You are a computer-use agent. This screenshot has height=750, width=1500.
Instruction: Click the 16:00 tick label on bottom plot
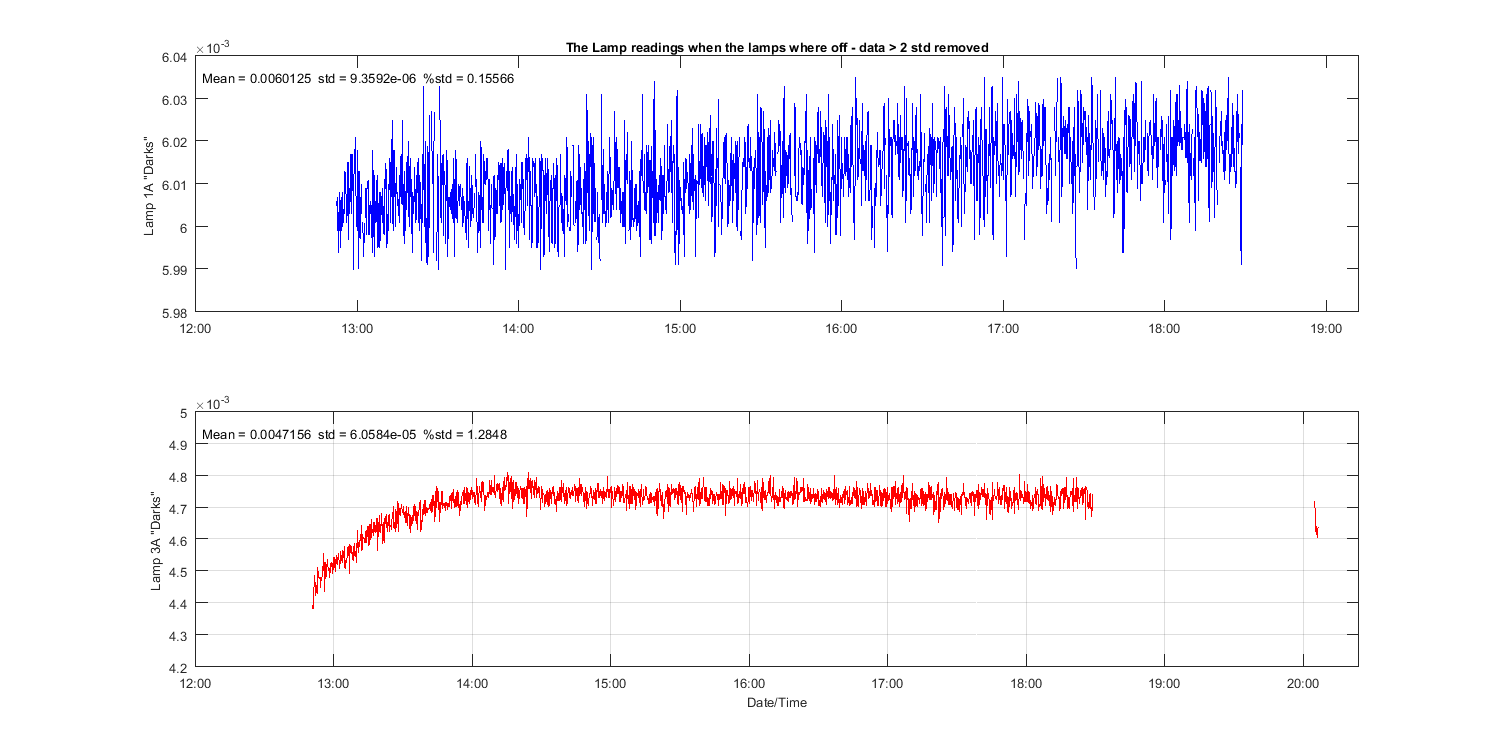(749, 684)
